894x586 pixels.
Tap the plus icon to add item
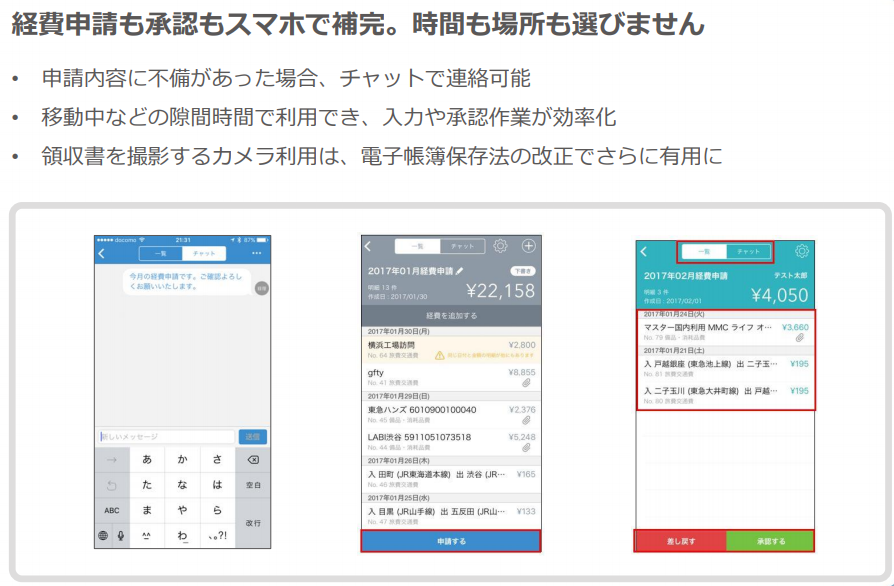(x=529, y=246)
